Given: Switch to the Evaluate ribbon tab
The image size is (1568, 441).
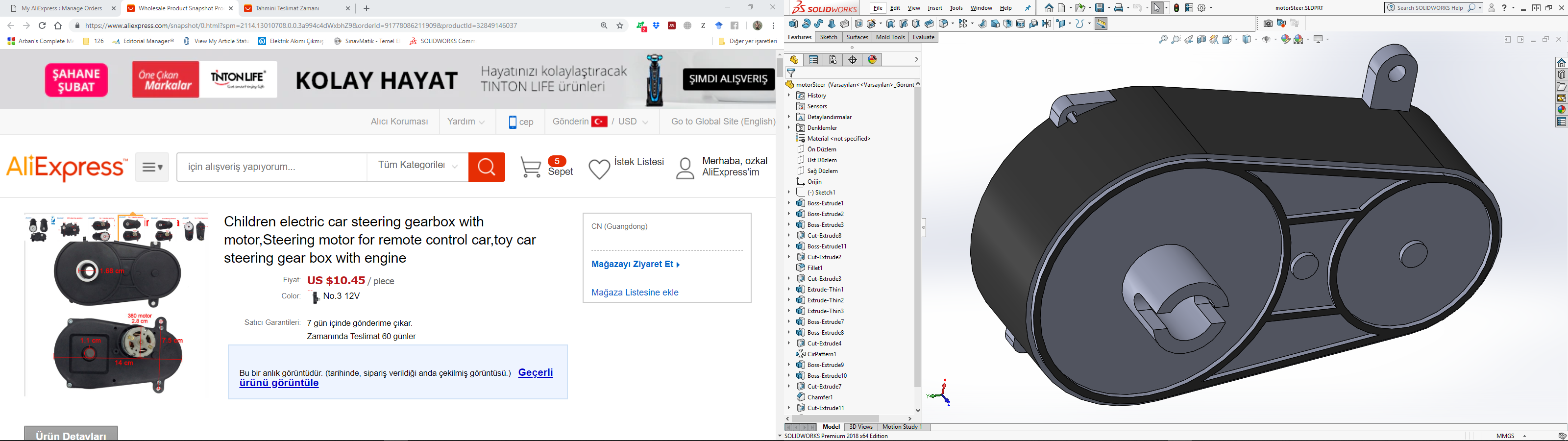Looking at the screenshot, I should [x=923, y=37].
